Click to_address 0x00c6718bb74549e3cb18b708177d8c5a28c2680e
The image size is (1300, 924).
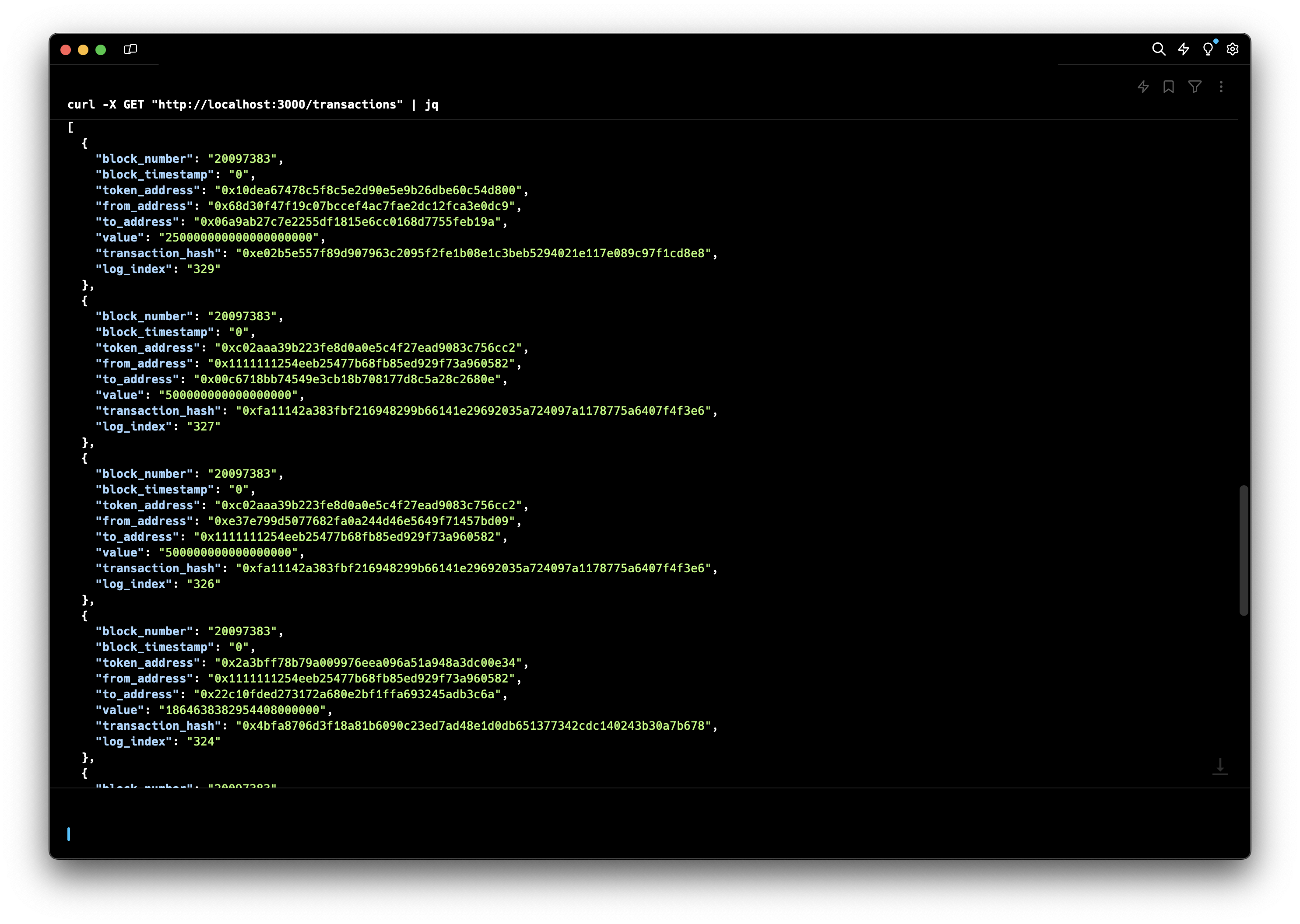pos(347,379)
